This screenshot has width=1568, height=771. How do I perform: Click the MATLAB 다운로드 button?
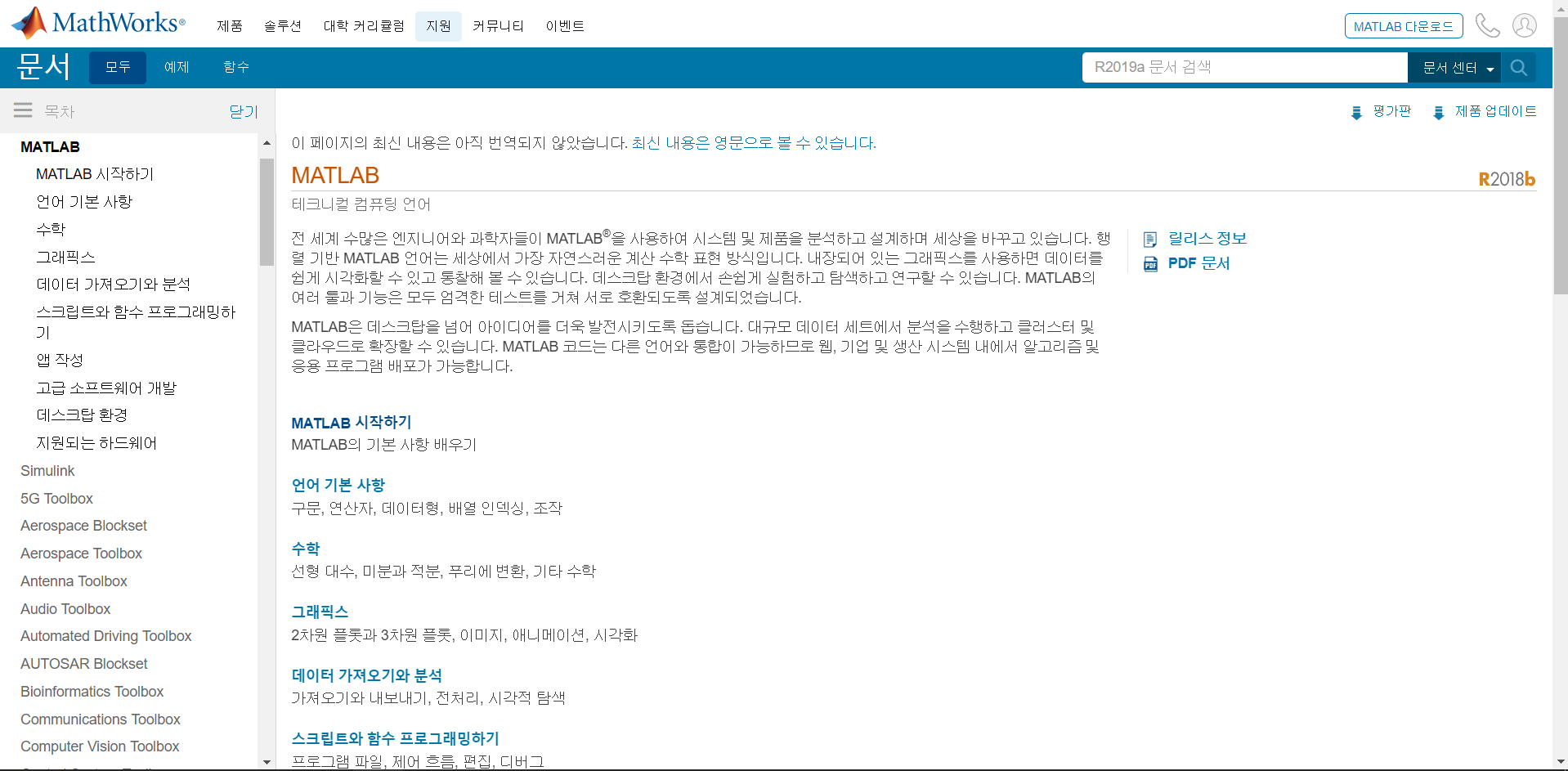pos(1404,26)
